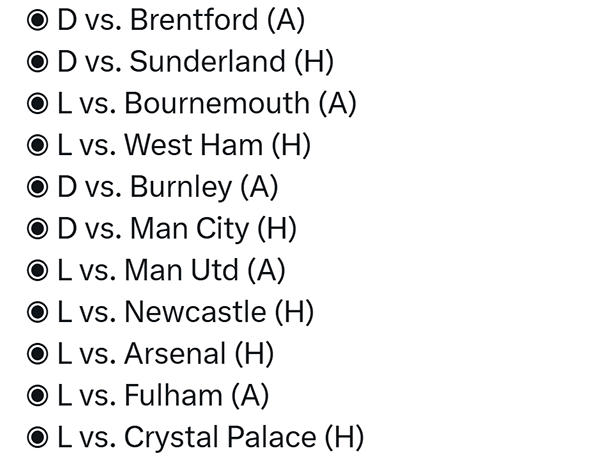The width and height of the screenshot is (612, 457).
Task: Click the "L vs. Bournemouth (A)" line
Action: point(206,103)
